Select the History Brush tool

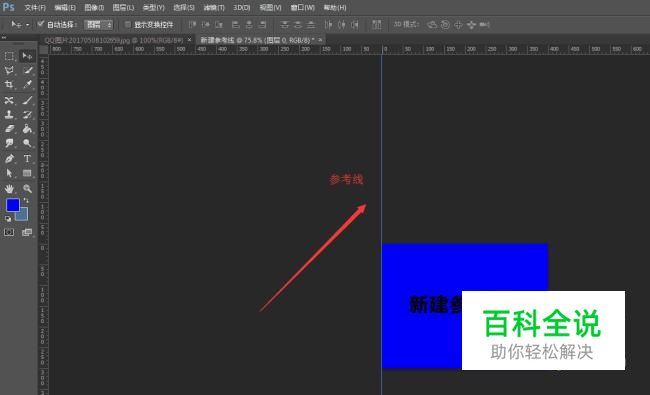pos(27,115)
